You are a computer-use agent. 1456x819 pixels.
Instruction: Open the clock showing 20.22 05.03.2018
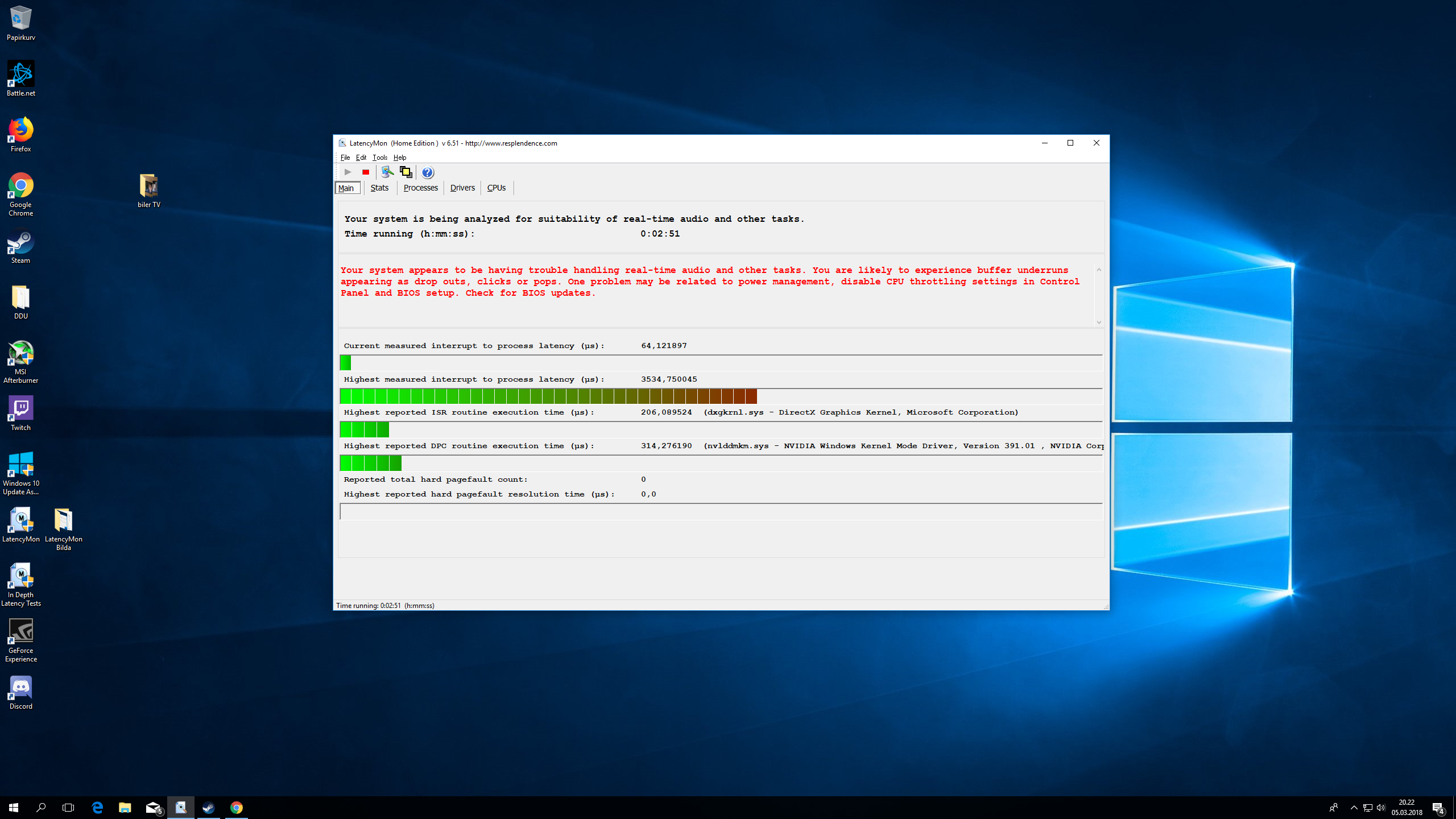click(1407, 808)
